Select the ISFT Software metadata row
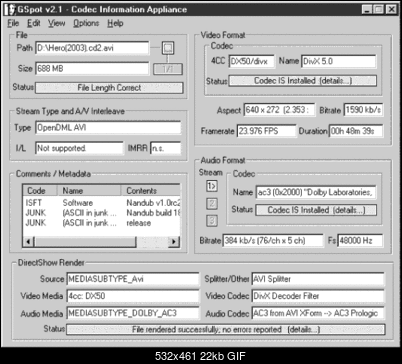Viewport: 402px width, 364px height. [102, 203]
